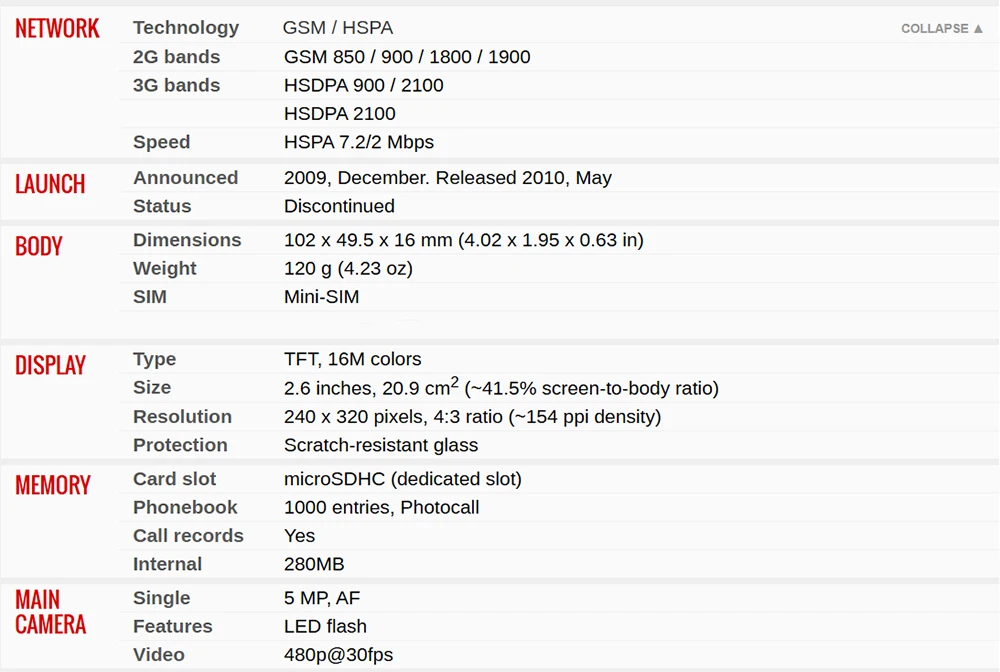Select the Dimensions label link
The image size is (1000, 672).
coord(187,240)
